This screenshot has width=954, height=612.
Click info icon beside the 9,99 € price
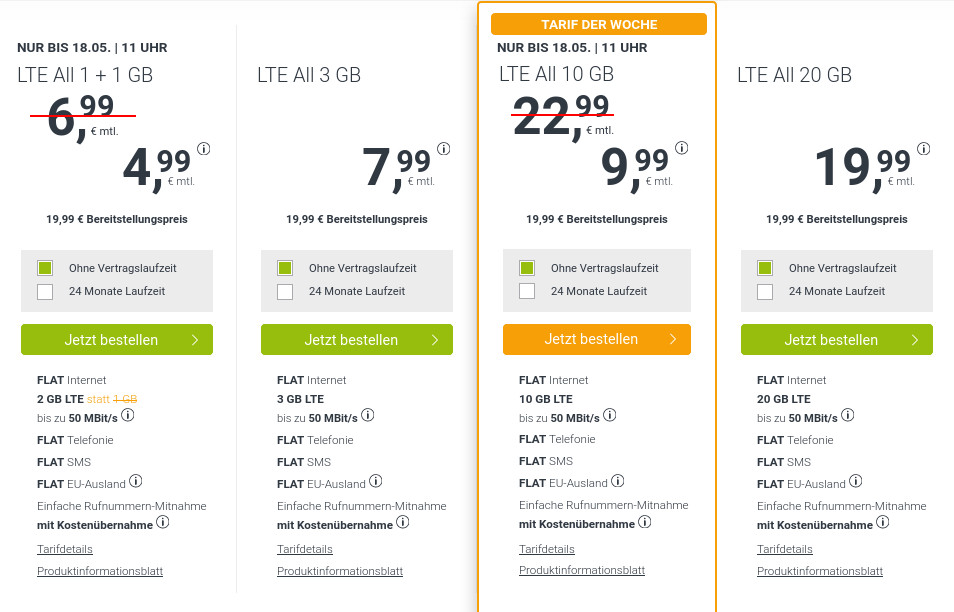pyautogui.click(x=682, y=148)
